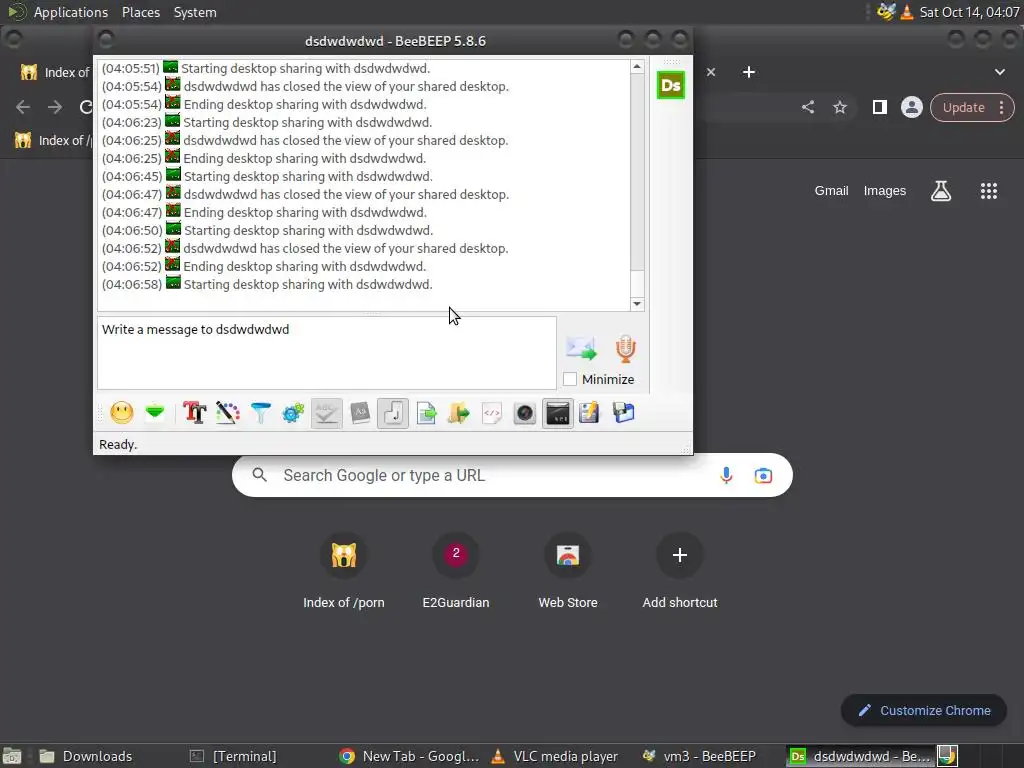This screenshot has width=1024, height=768.
Task: Click the Ready status bar text
Action: click(x=118, y=445)
